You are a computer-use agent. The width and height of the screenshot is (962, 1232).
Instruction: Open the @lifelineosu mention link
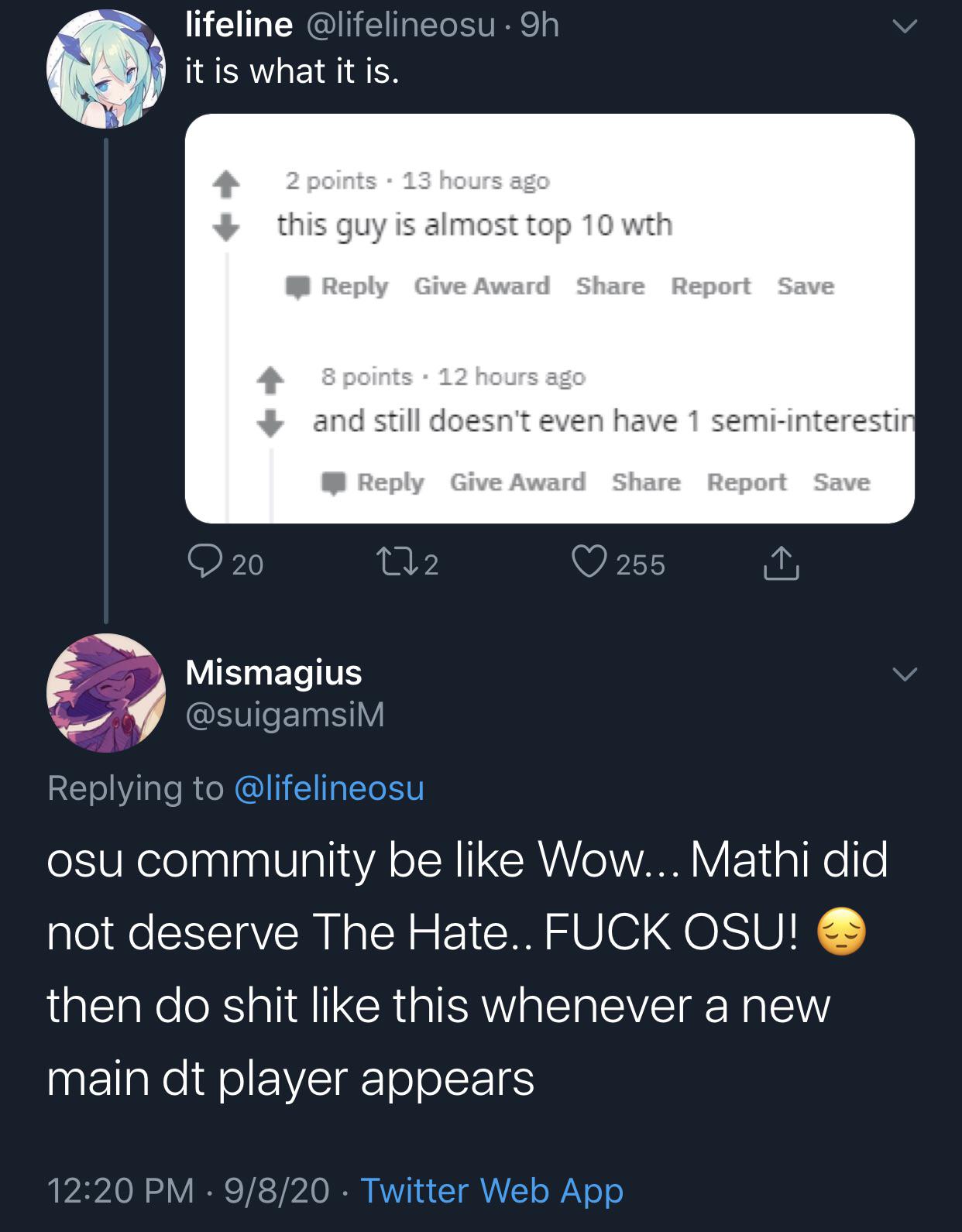pos(328,788)
